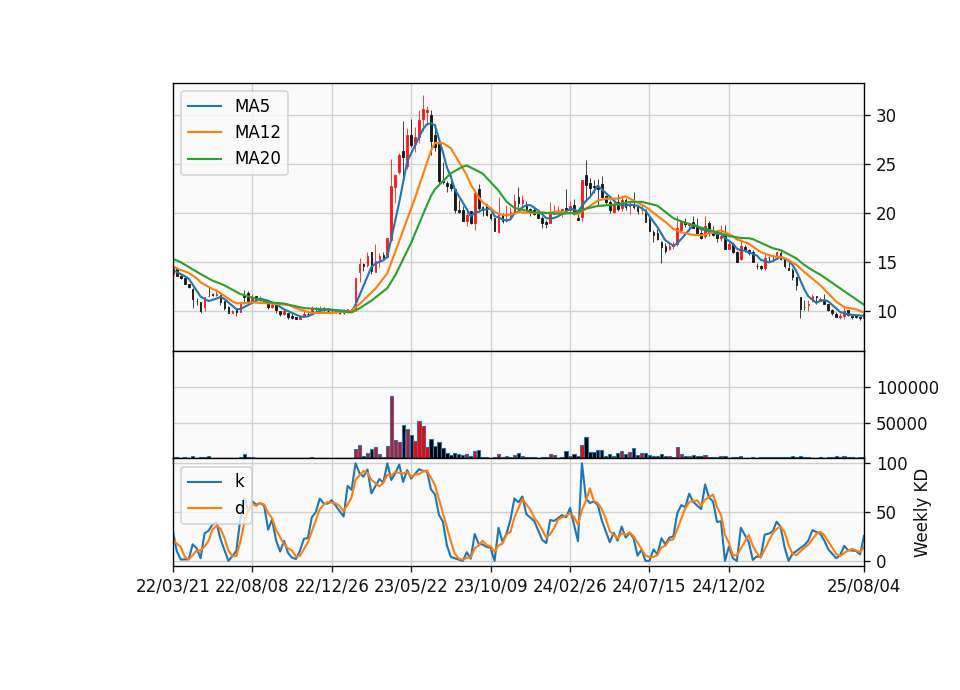Click the date label 24/12/02
This screenshot has height=690, width=960.
coord(729,586)
